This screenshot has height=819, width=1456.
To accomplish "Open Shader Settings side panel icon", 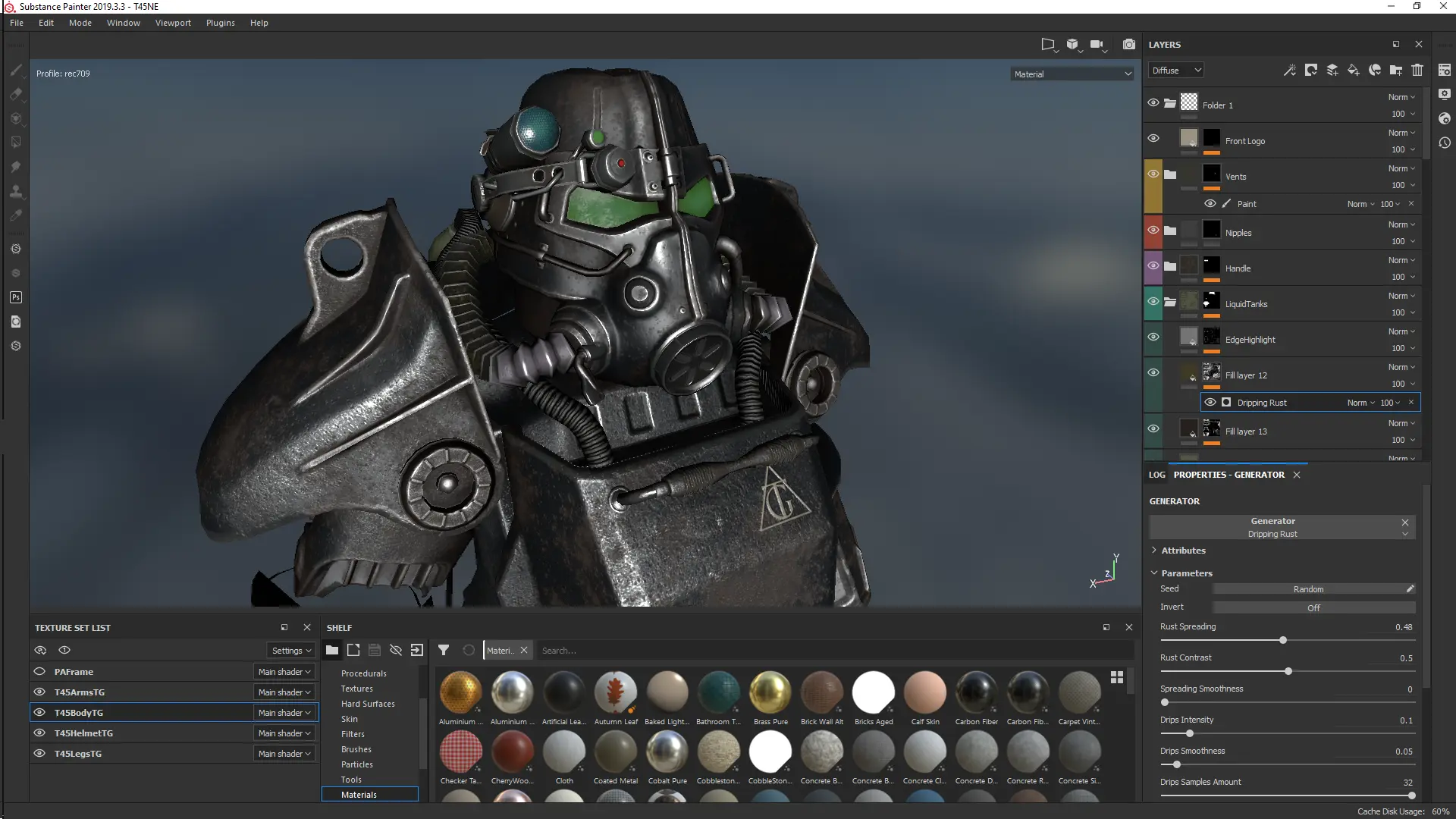I will point(1445,118).
